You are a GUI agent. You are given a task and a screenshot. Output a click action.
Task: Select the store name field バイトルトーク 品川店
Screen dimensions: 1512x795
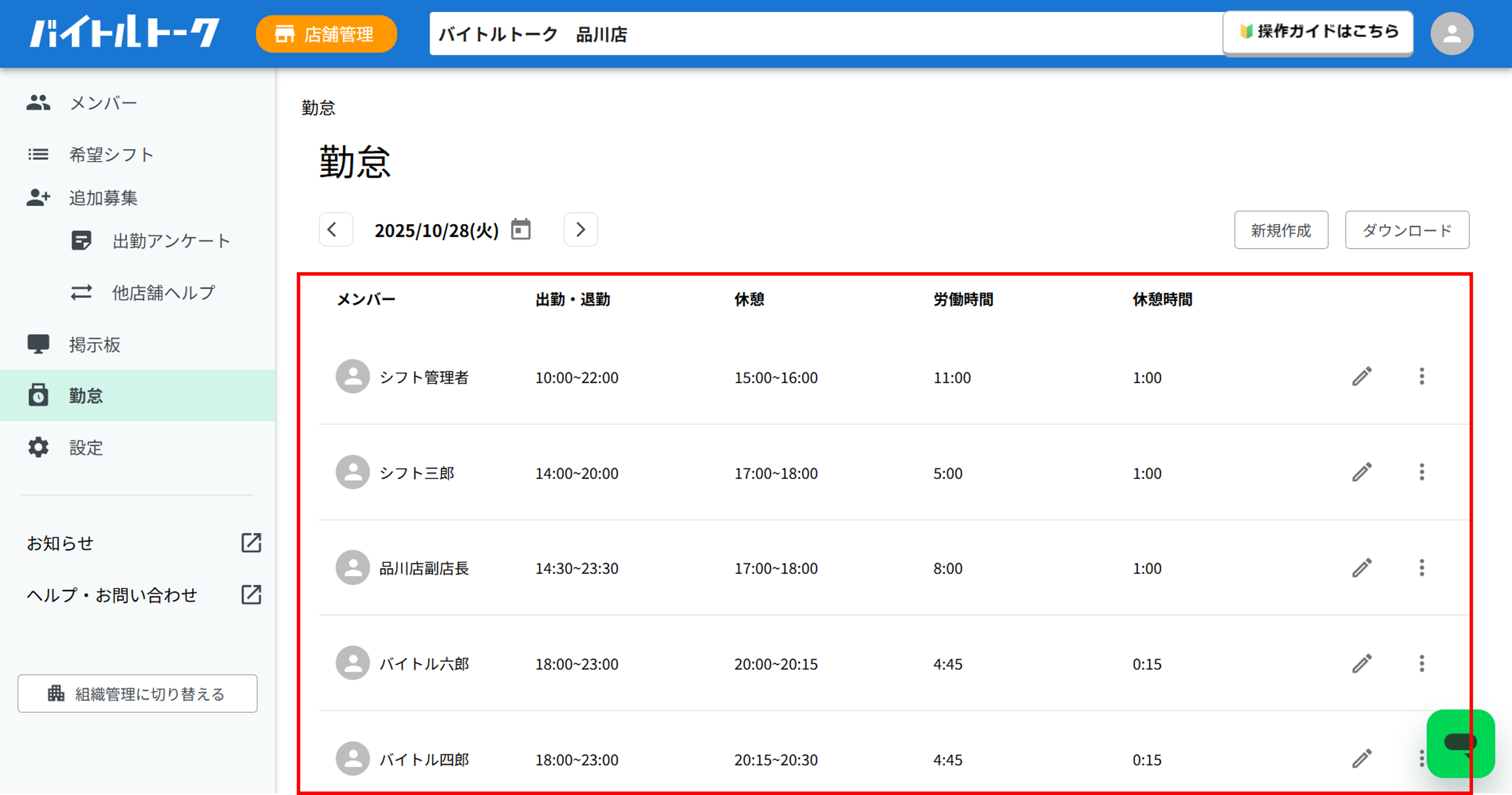tap(826, 34)
